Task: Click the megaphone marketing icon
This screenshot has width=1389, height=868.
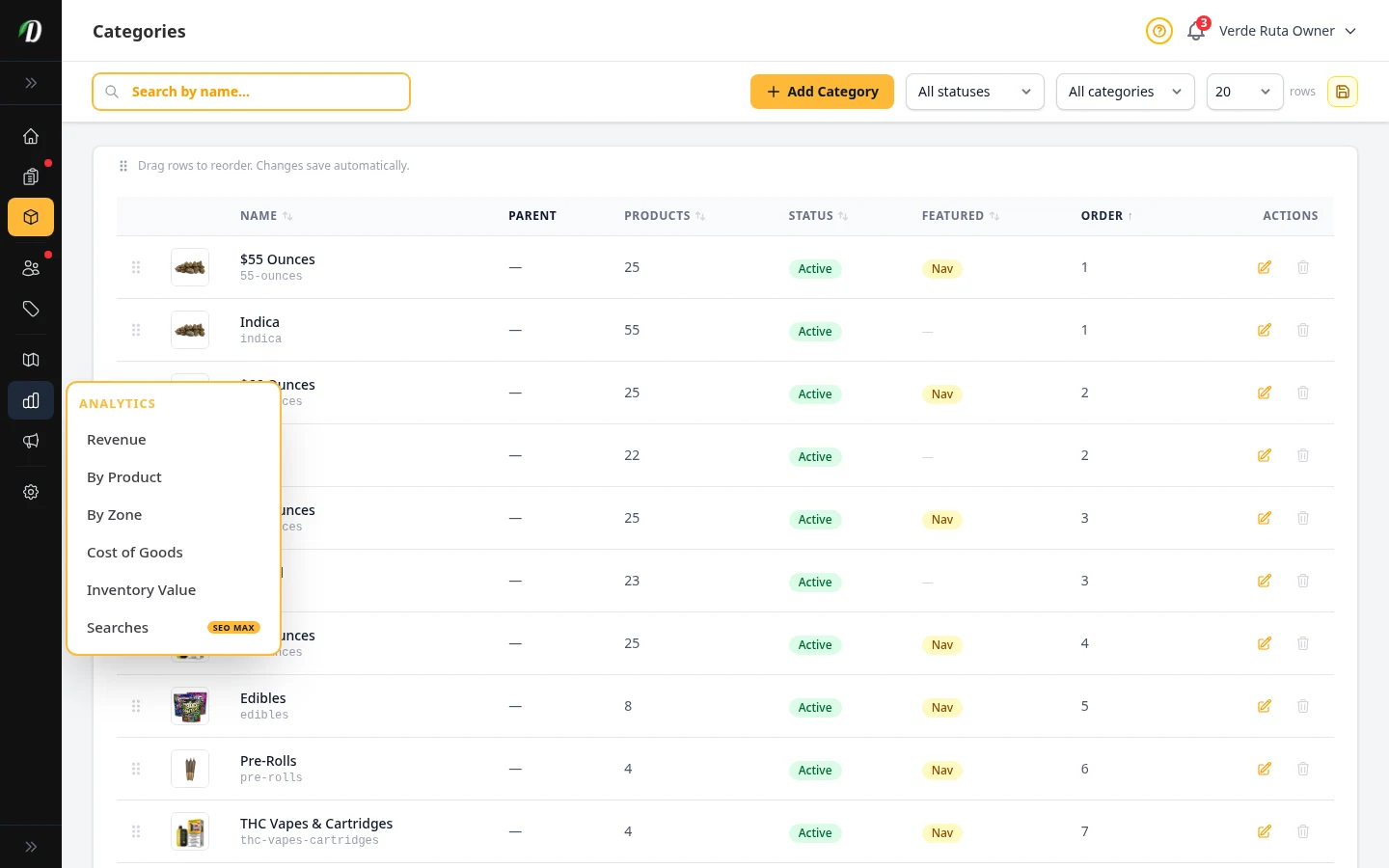Action: 31,441
